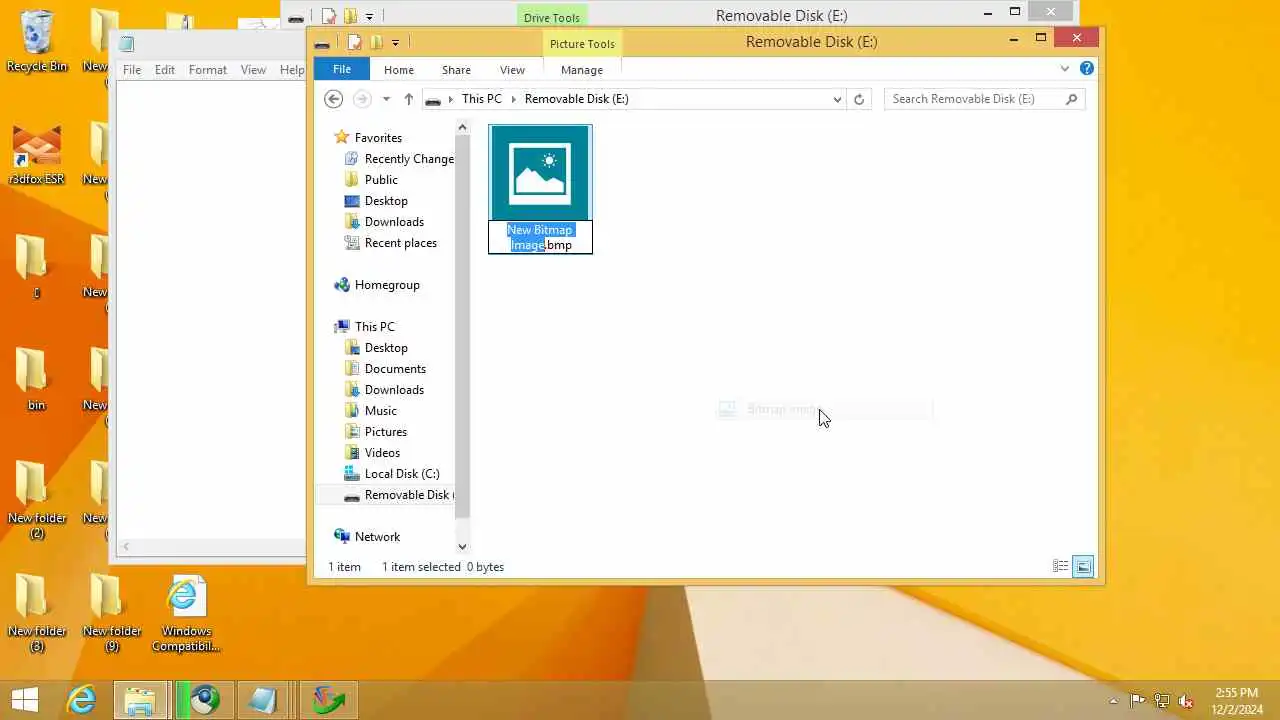Open Desktop under This PC
The image size is (1280, 720).
(386, 348)
